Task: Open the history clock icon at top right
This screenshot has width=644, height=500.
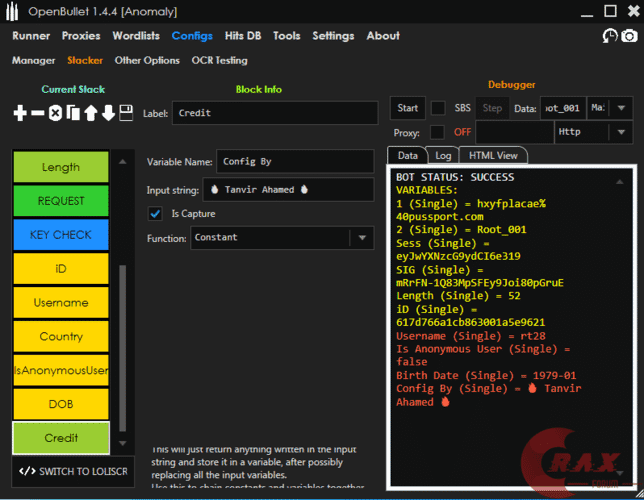Action: coord(609,36)
